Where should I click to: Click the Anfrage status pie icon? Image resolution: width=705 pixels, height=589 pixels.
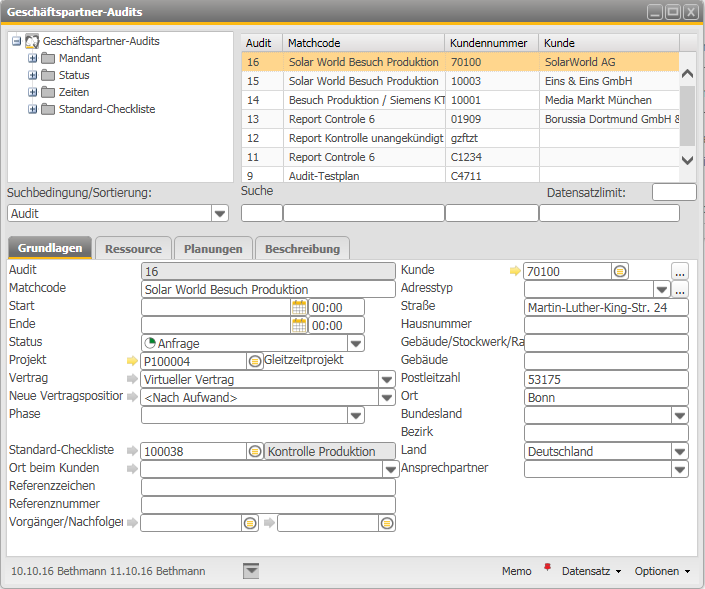[x=150, y=344]
